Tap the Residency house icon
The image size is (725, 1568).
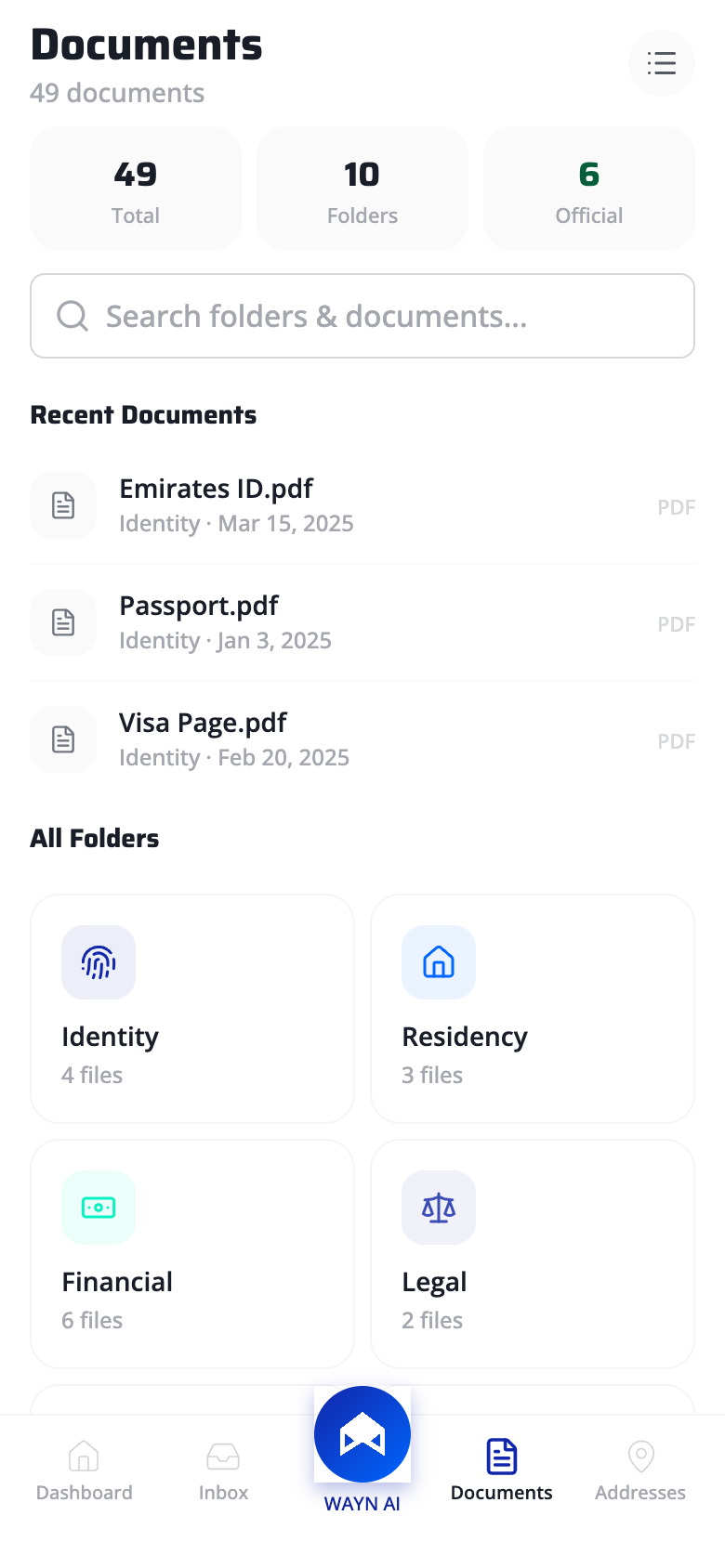tap(439, 962)
